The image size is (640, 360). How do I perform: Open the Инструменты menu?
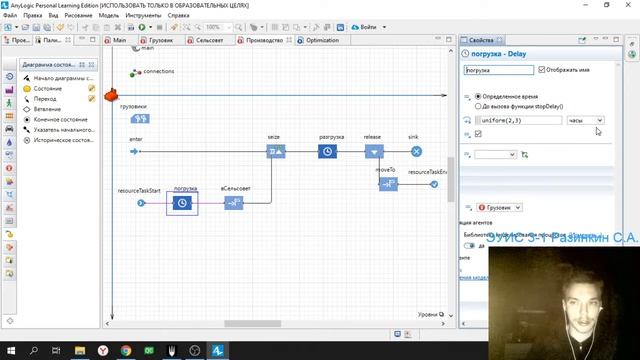coord(143,16)
